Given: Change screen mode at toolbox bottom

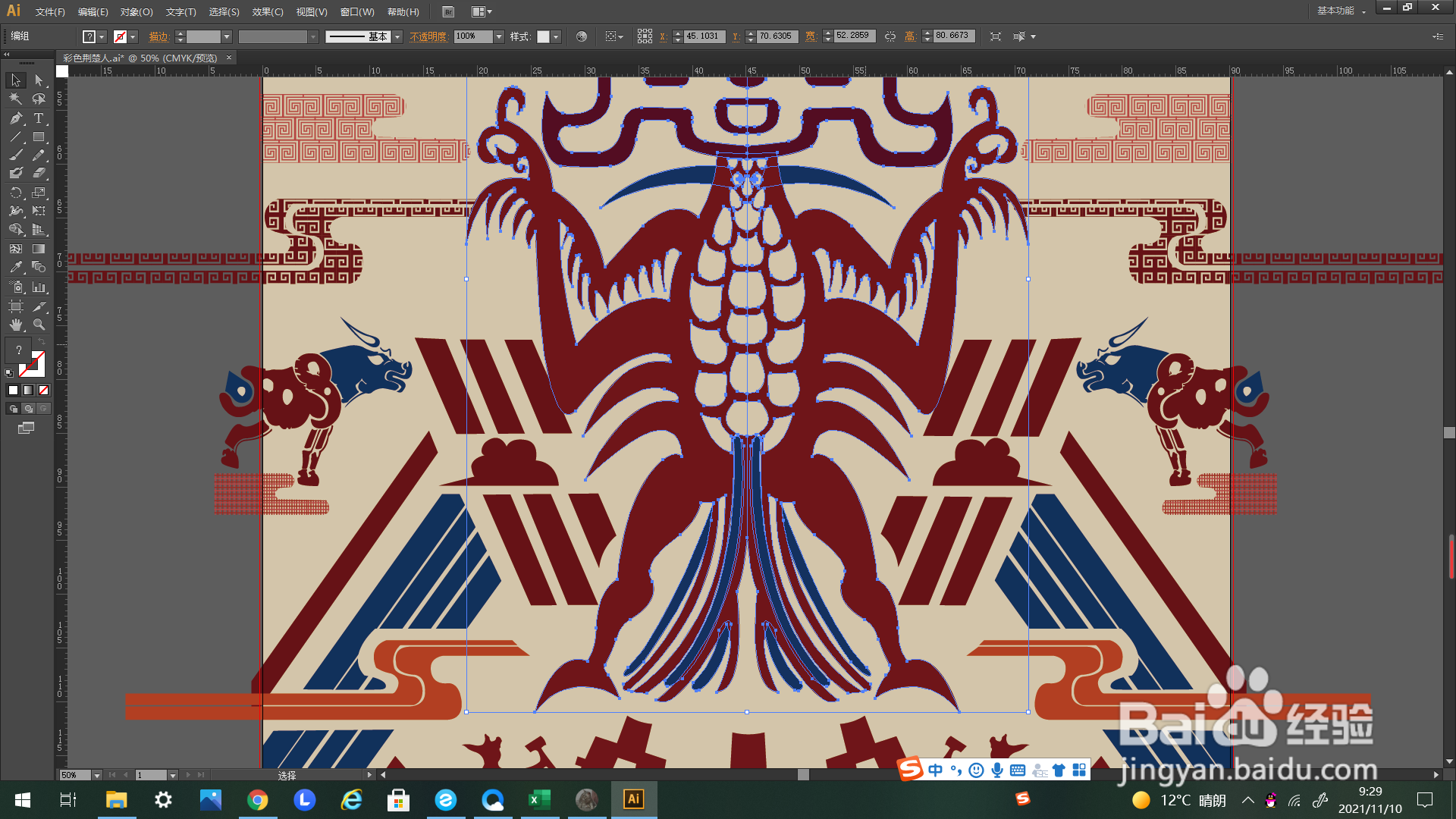Looking at the screenshot, I should pos(26,428).
